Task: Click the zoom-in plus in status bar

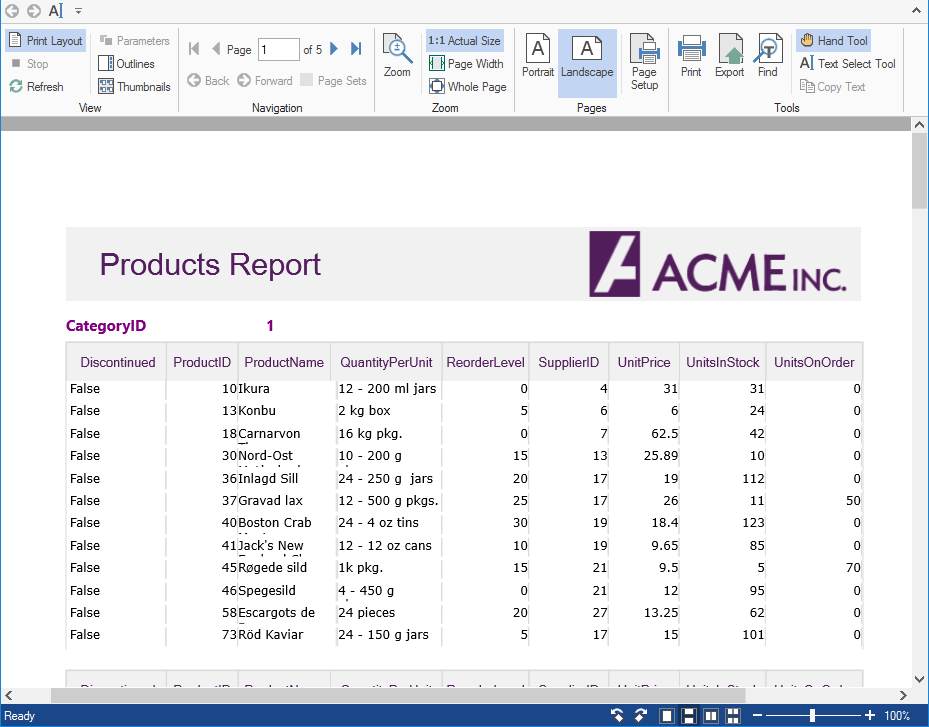Action: pos(869,716)
